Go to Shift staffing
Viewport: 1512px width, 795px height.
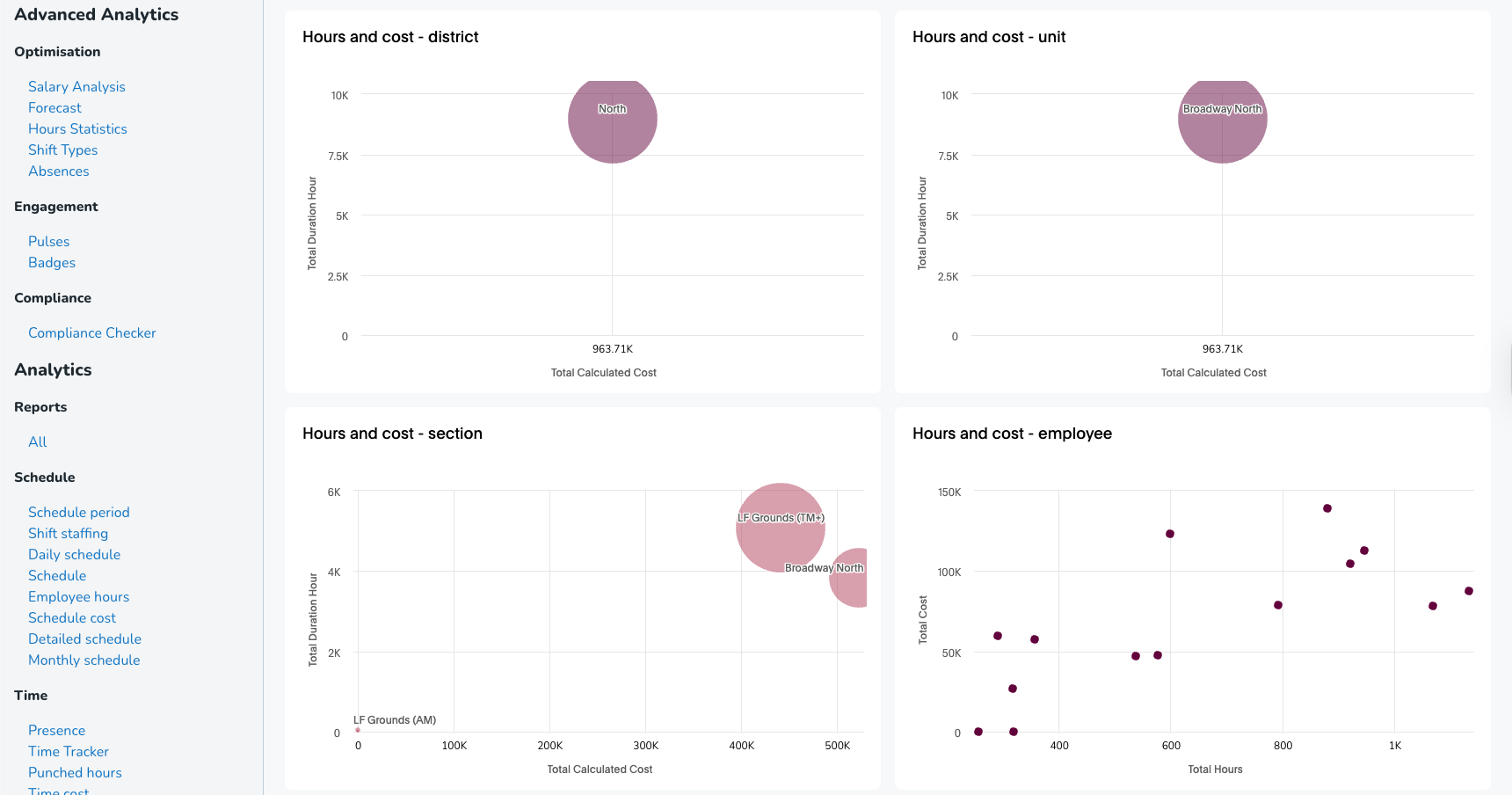point(68,533)
